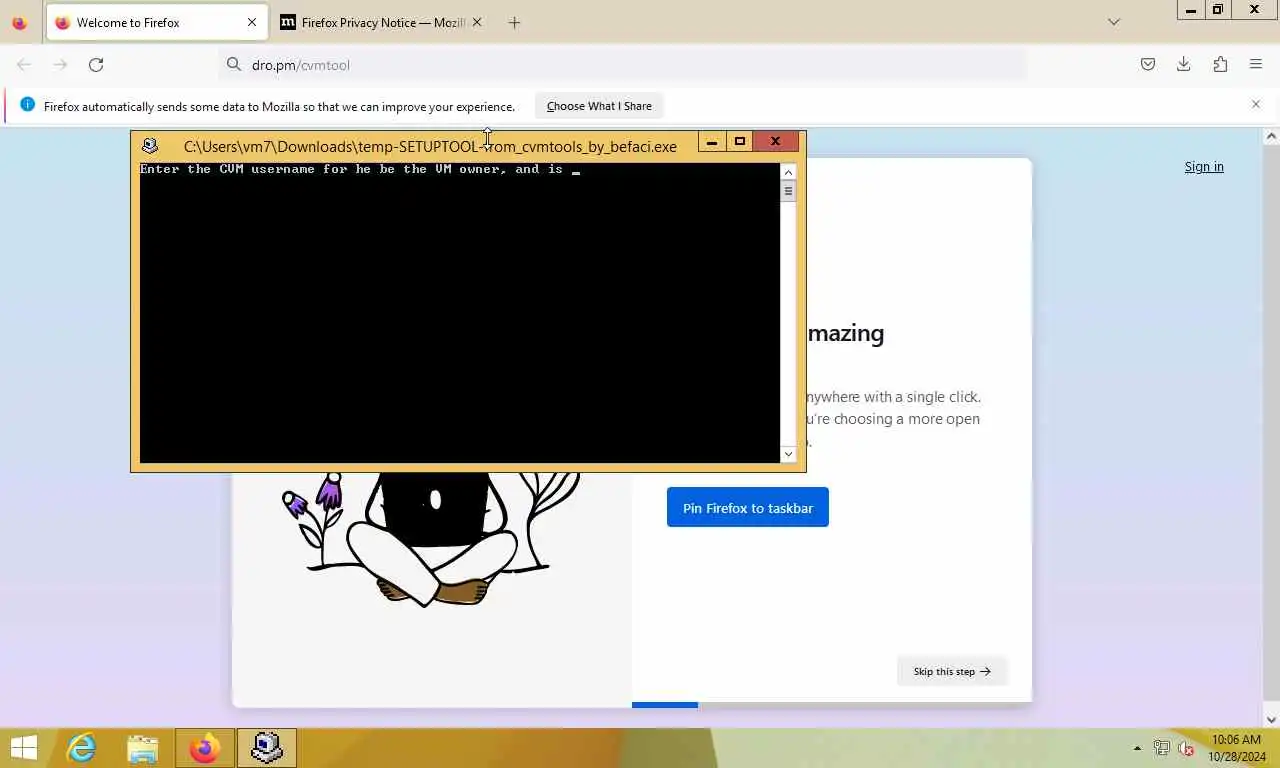Open the Firefox hamburger menu
The height and width of the screenshot is (768, 1280).
pos(1256,65)
